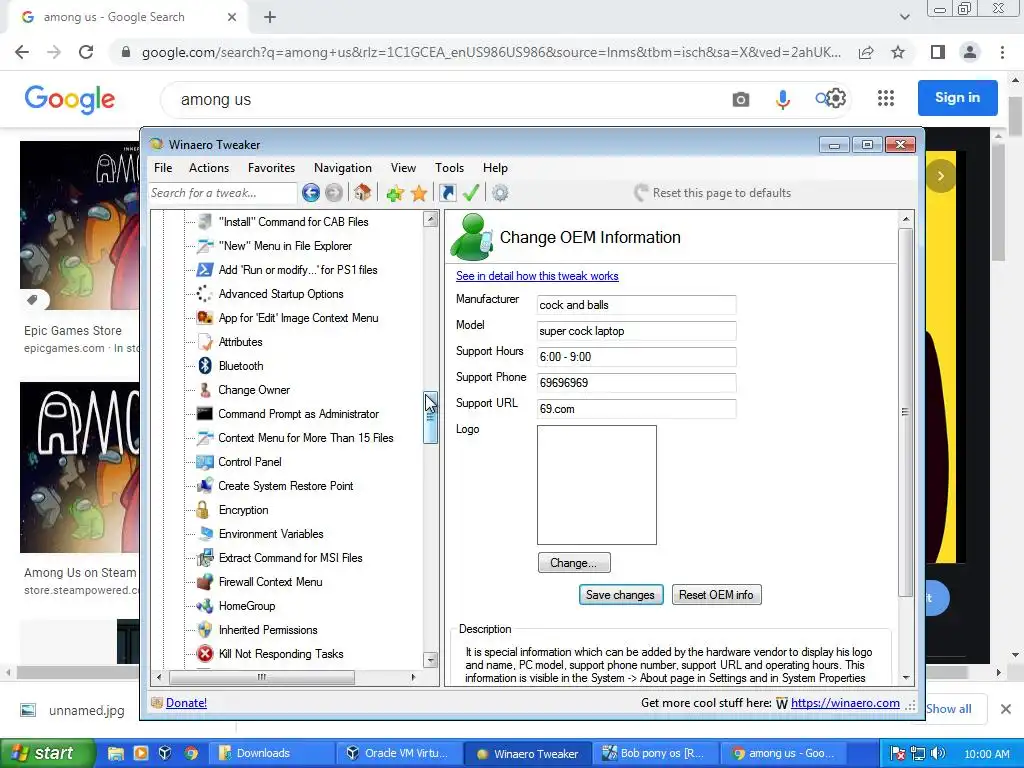Click the Support URL input field

tap(636, 409)
